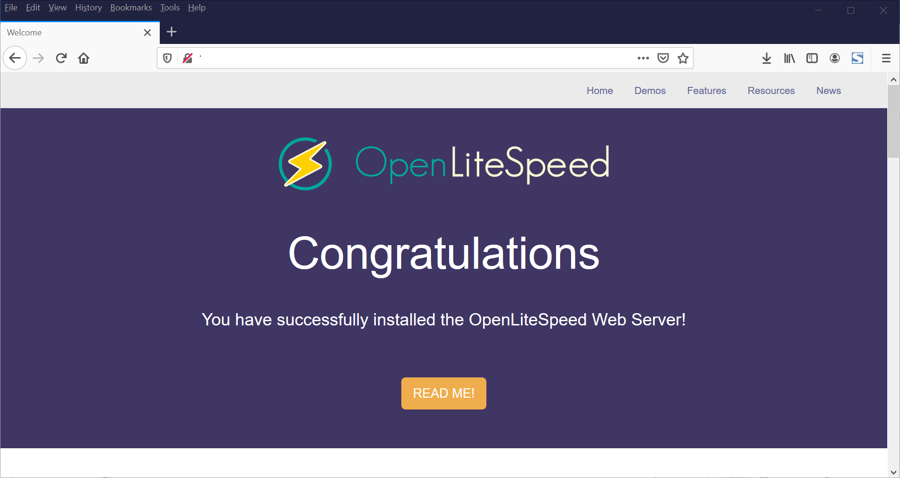Bookmark this page with the star icon

(x=682, y=58)
